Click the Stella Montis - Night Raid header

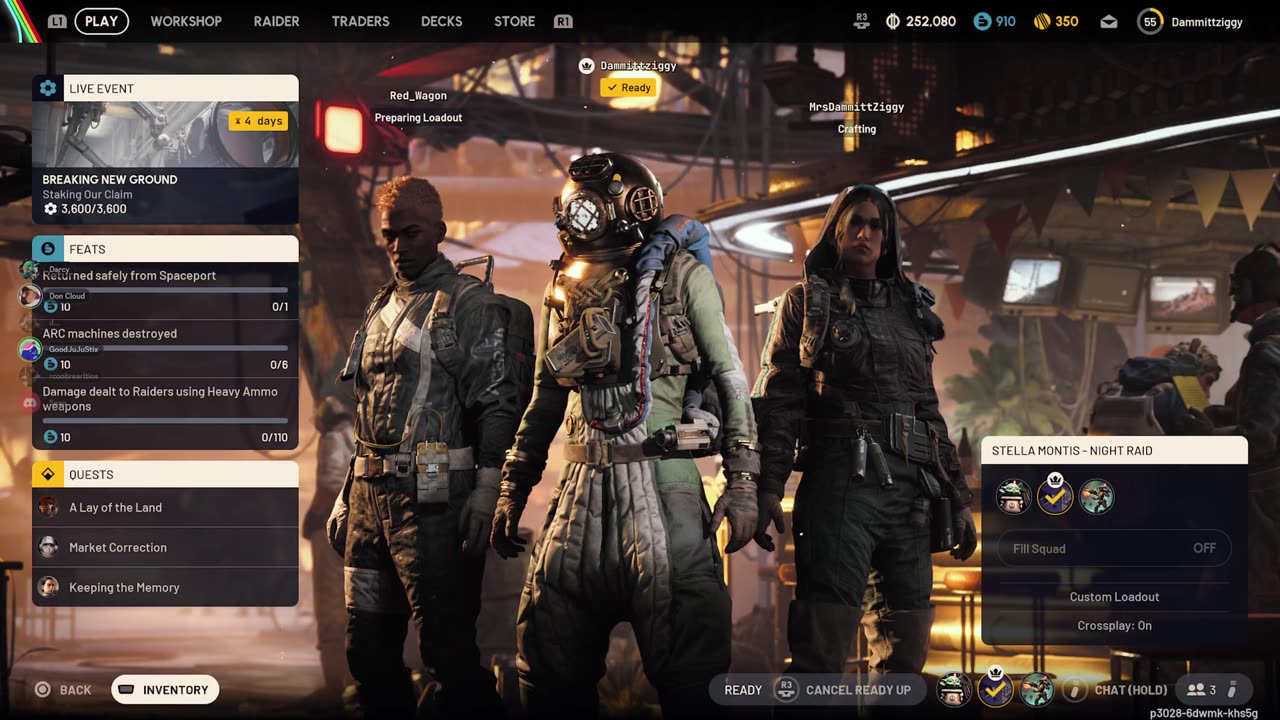1114,451
